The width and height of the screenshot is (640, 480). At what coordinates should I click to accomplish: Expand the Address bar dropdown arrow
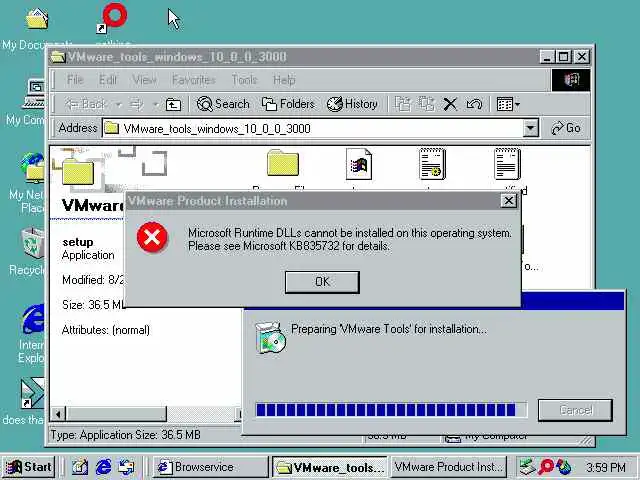[x=531, y=129]
